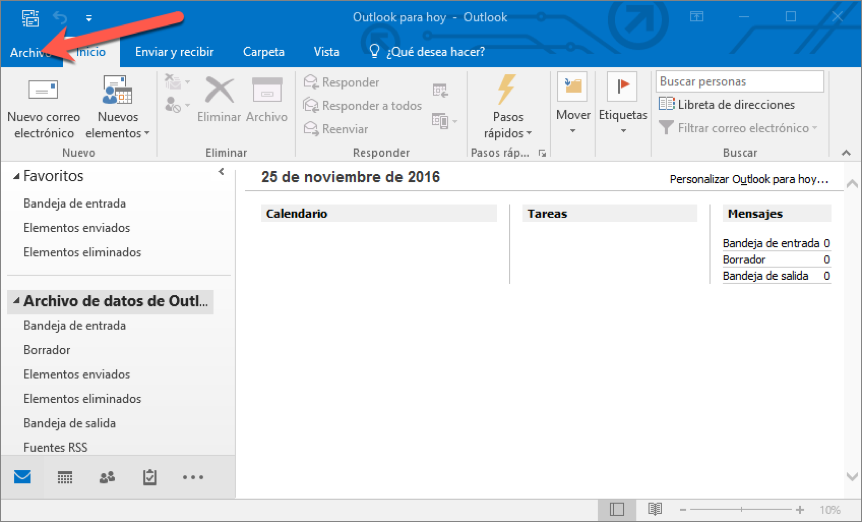Create a Nuevo correo electrónico
This screenshot has height=522, width=862.
[43, 108]
